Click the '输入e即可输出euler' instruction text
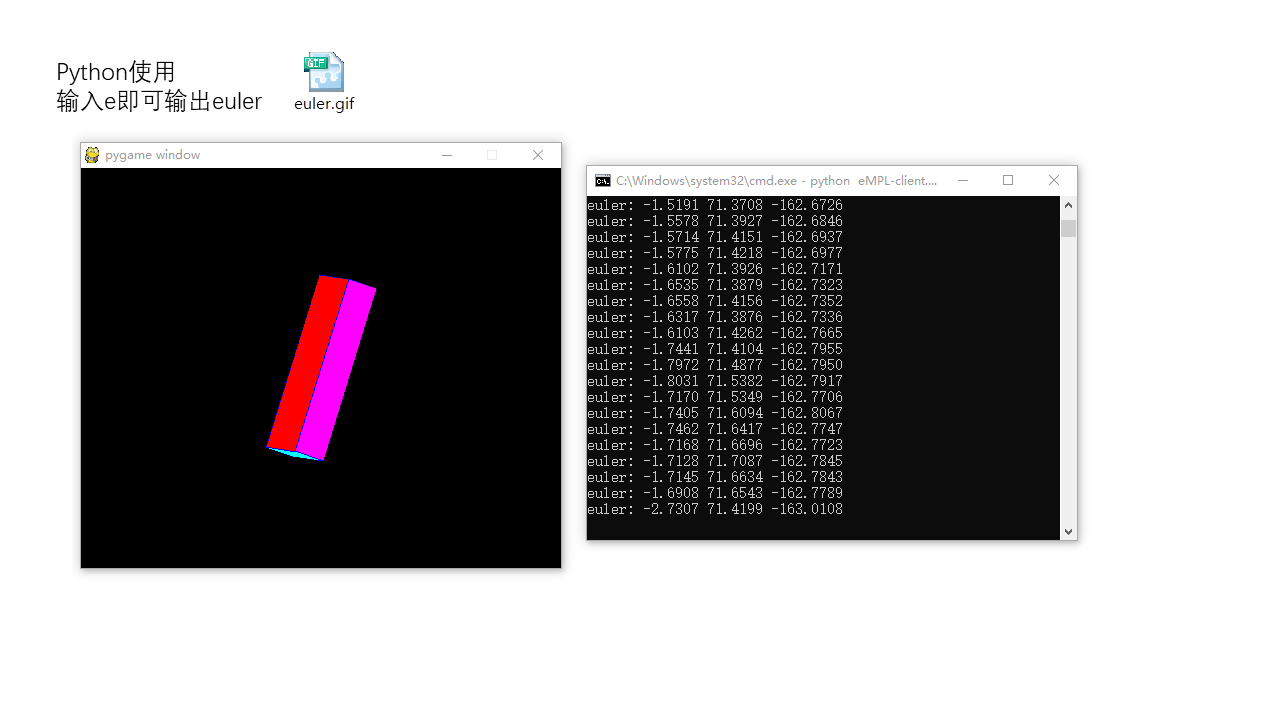Viewport: 1280px width, 720px height. click(159, 101)
